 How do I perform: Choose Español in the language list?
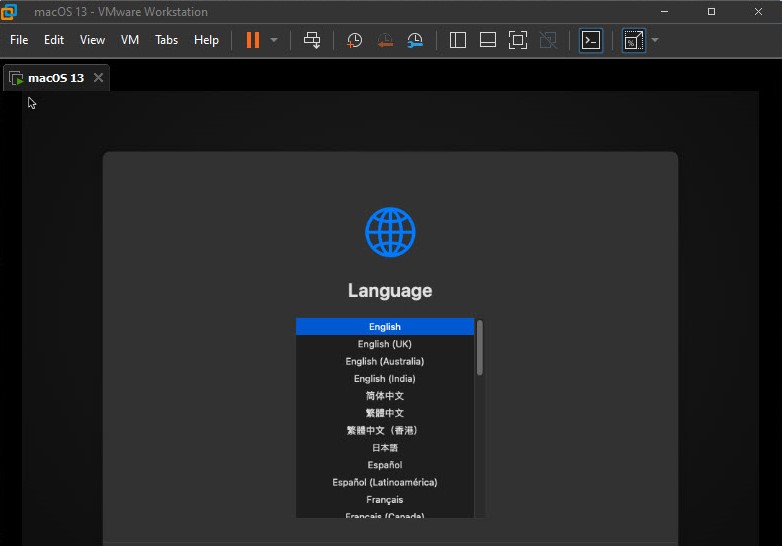click(x=384, y=465)
